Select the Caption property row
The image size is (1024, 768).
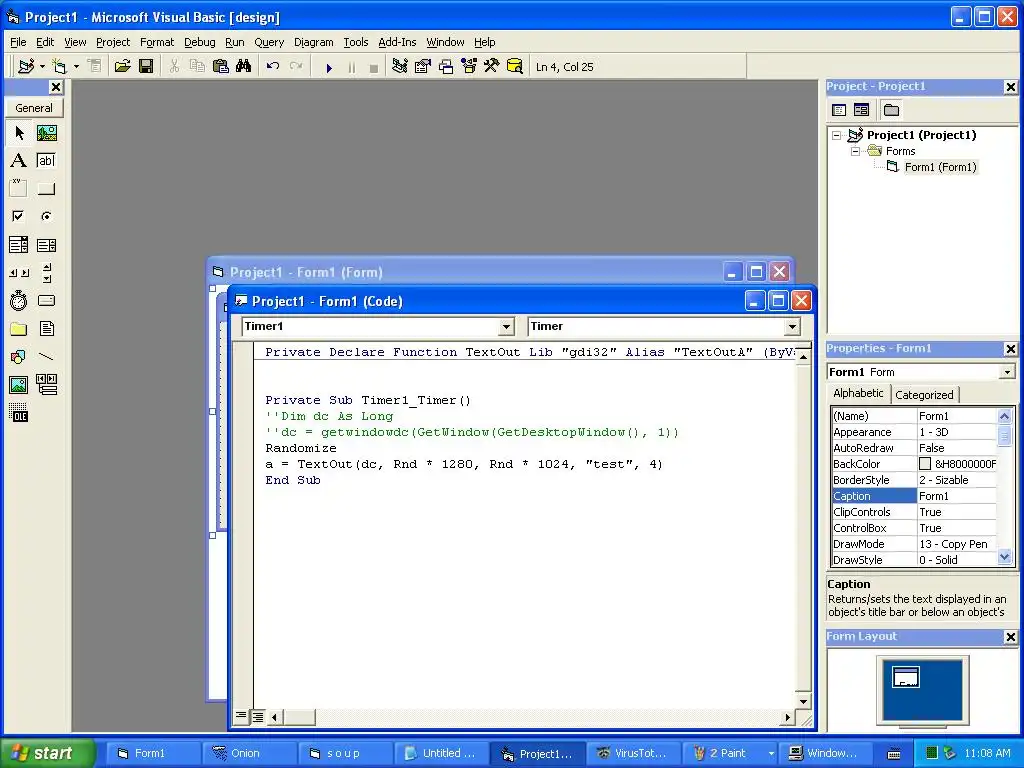914,496
